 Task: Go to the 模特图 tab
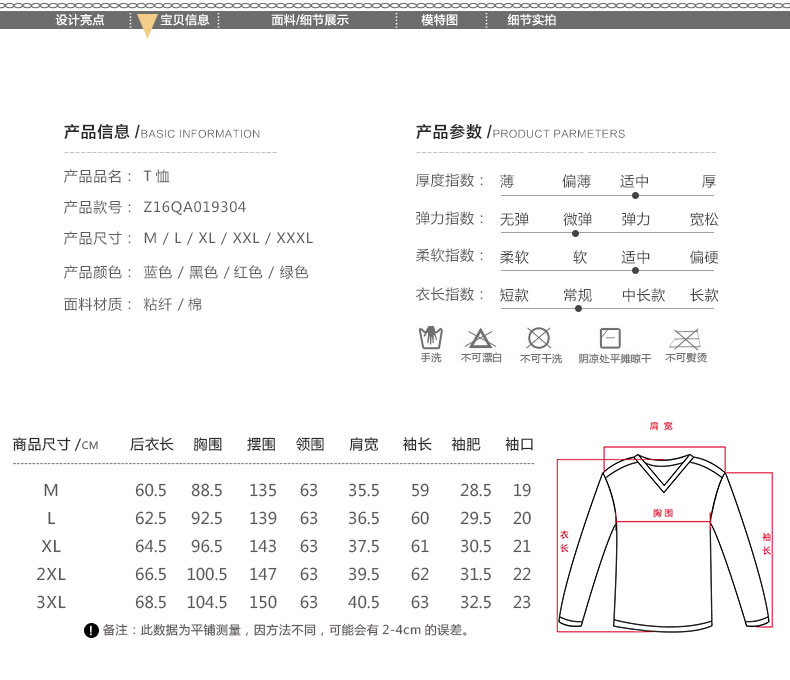coord(439,20)
